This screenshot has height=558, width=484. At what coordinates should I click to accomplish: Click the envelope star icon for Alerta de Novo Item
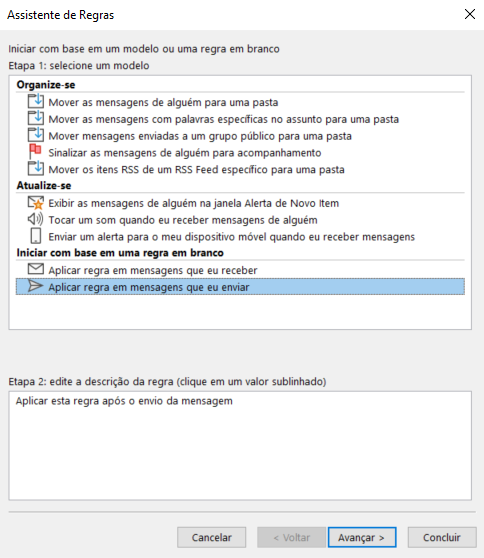pyautogui.click(x=36, y=203)
